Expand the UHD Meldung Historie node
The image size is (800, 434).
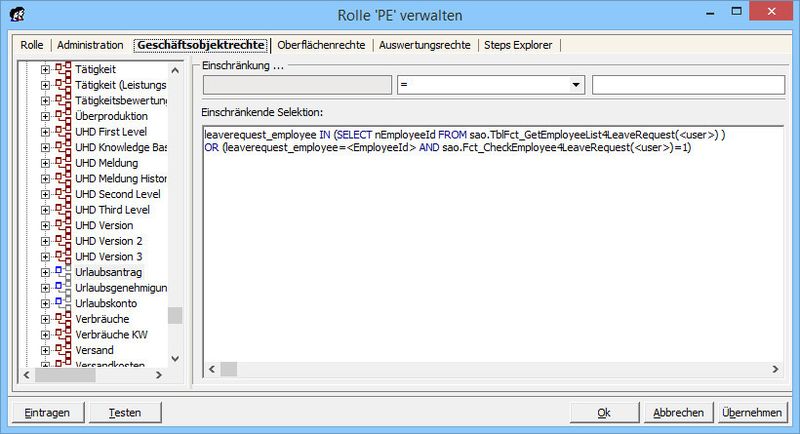45,179
